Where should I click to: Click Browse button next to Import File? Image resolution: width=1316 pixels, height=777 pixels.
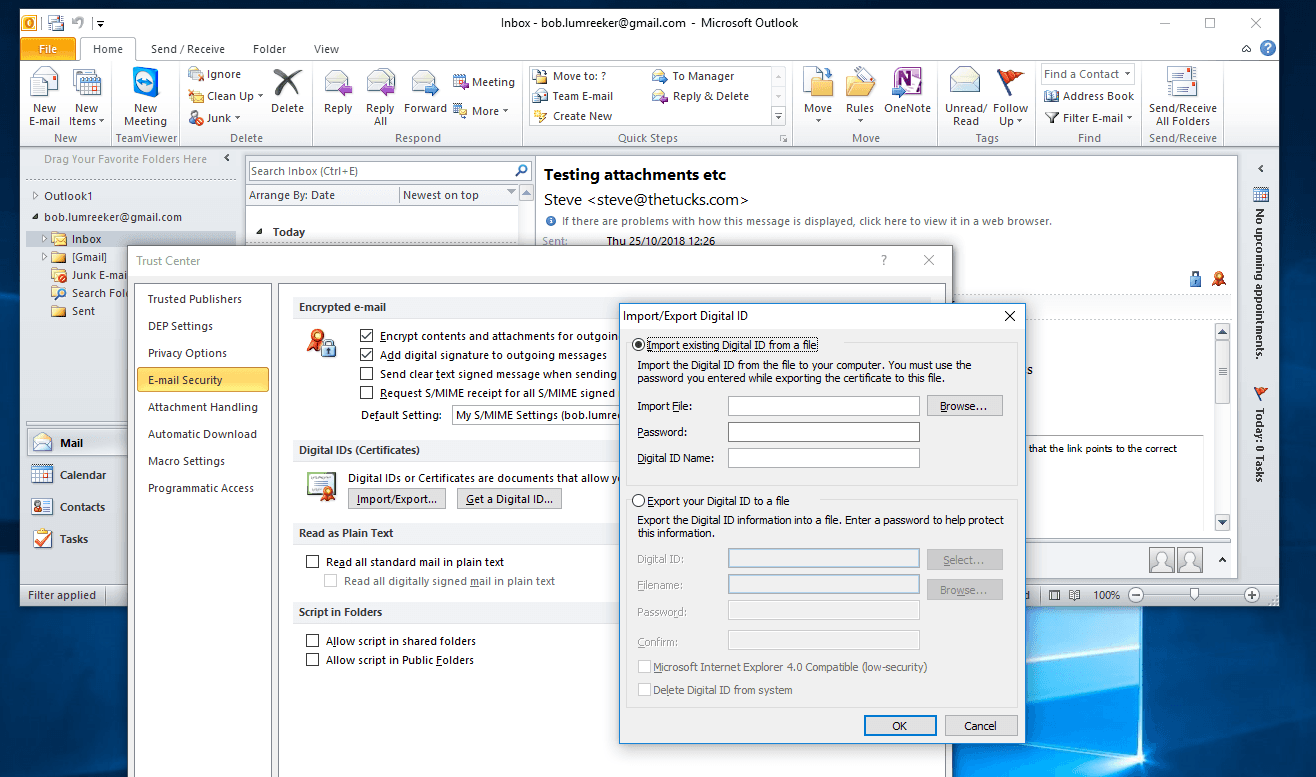tap(964, 406)
